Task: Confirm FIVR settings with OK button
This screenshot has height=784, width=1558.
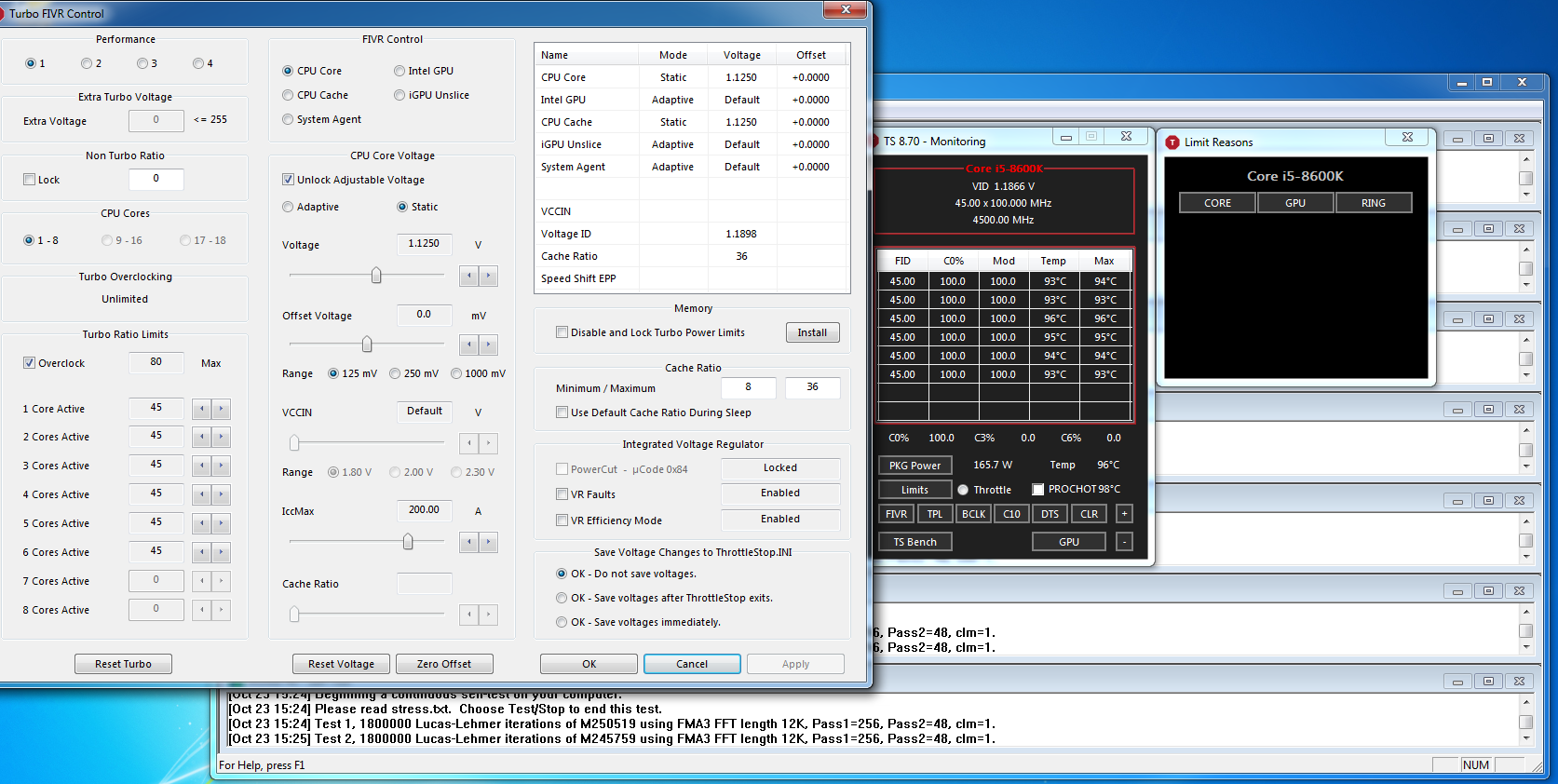Action: click(x=589, y=664)
